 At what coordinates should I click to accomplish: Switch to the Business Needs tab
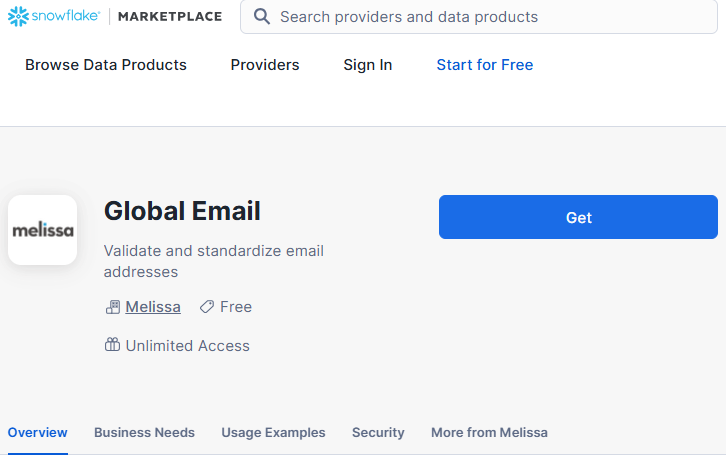tap(144, 433)
